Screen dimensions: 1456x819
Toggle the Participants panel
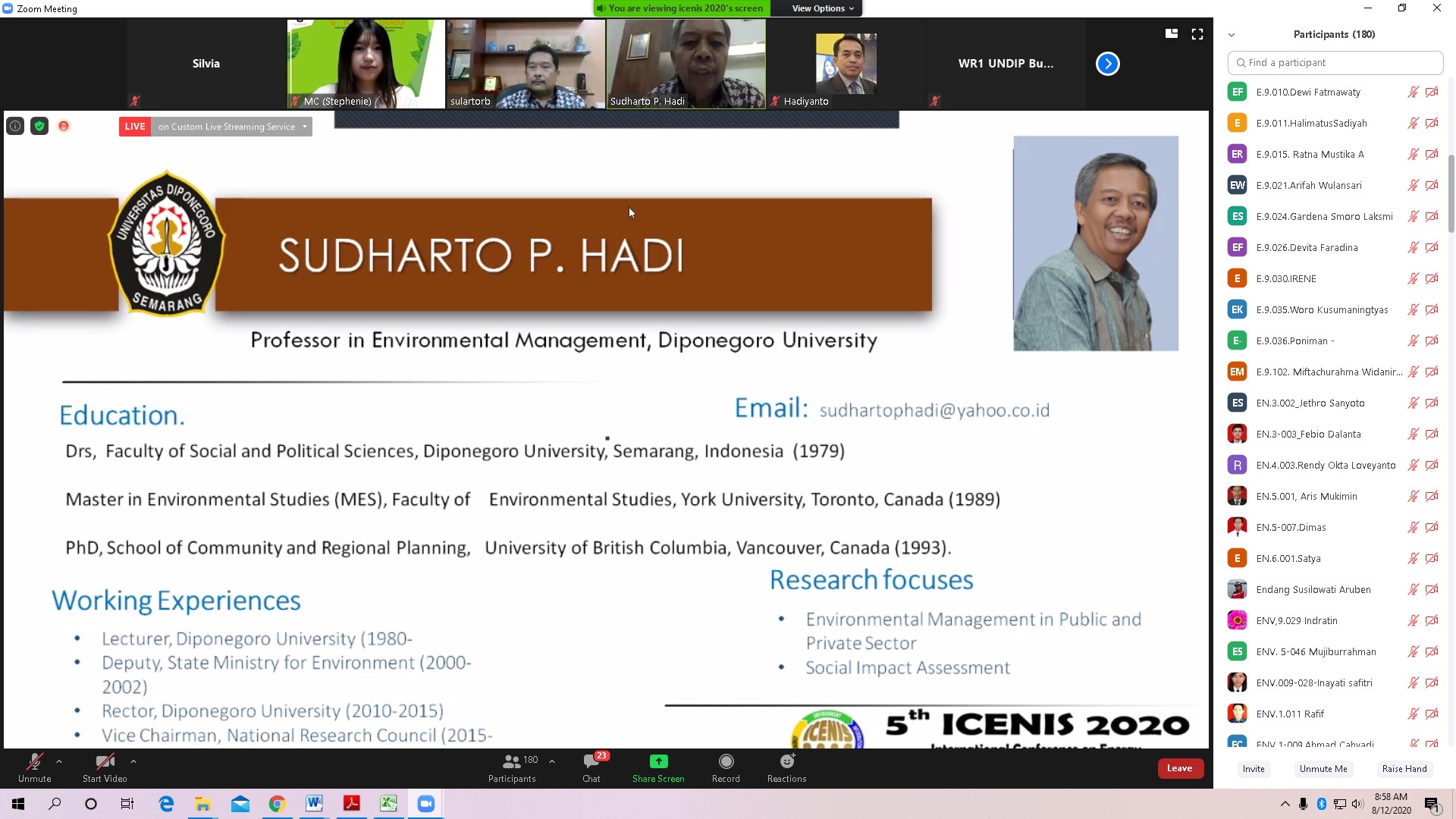pyautogui.click(x=513, y=768)
